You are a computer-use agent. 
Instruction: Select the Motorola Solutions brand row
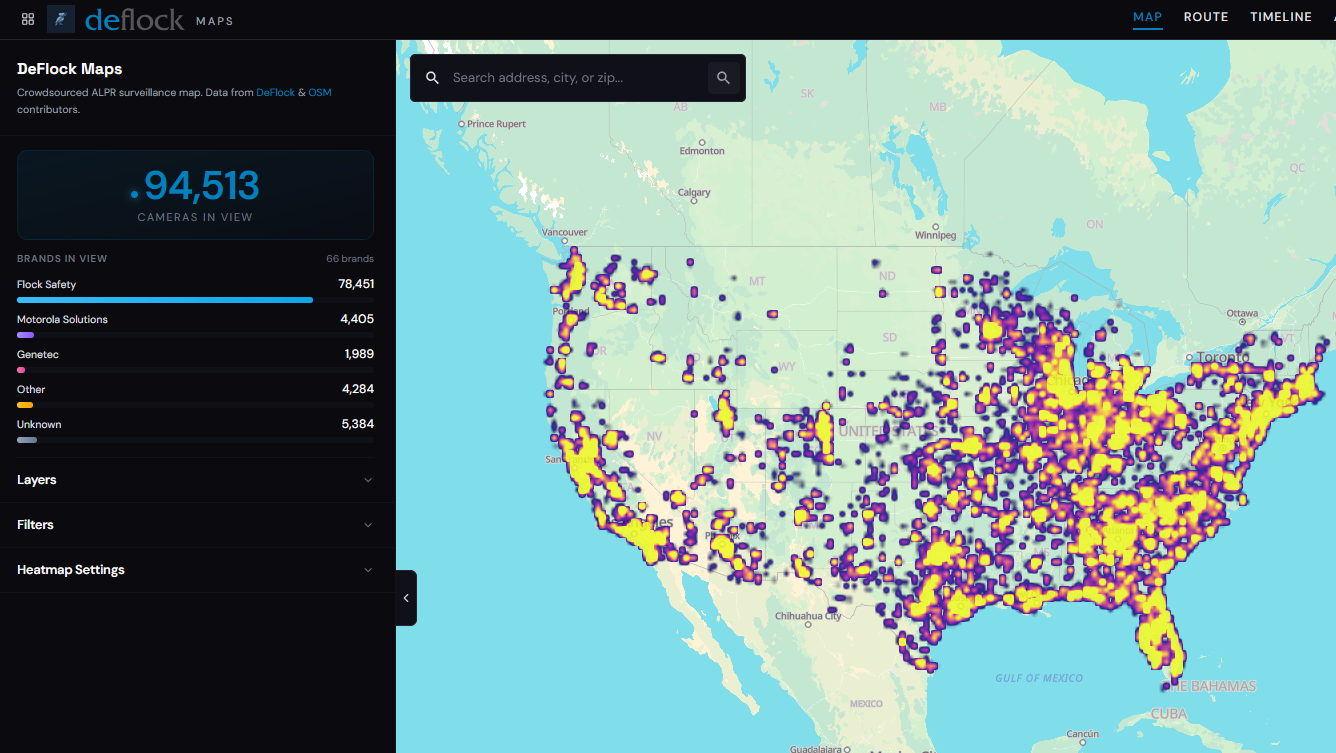pyautogui.click(x=195, y=327)
